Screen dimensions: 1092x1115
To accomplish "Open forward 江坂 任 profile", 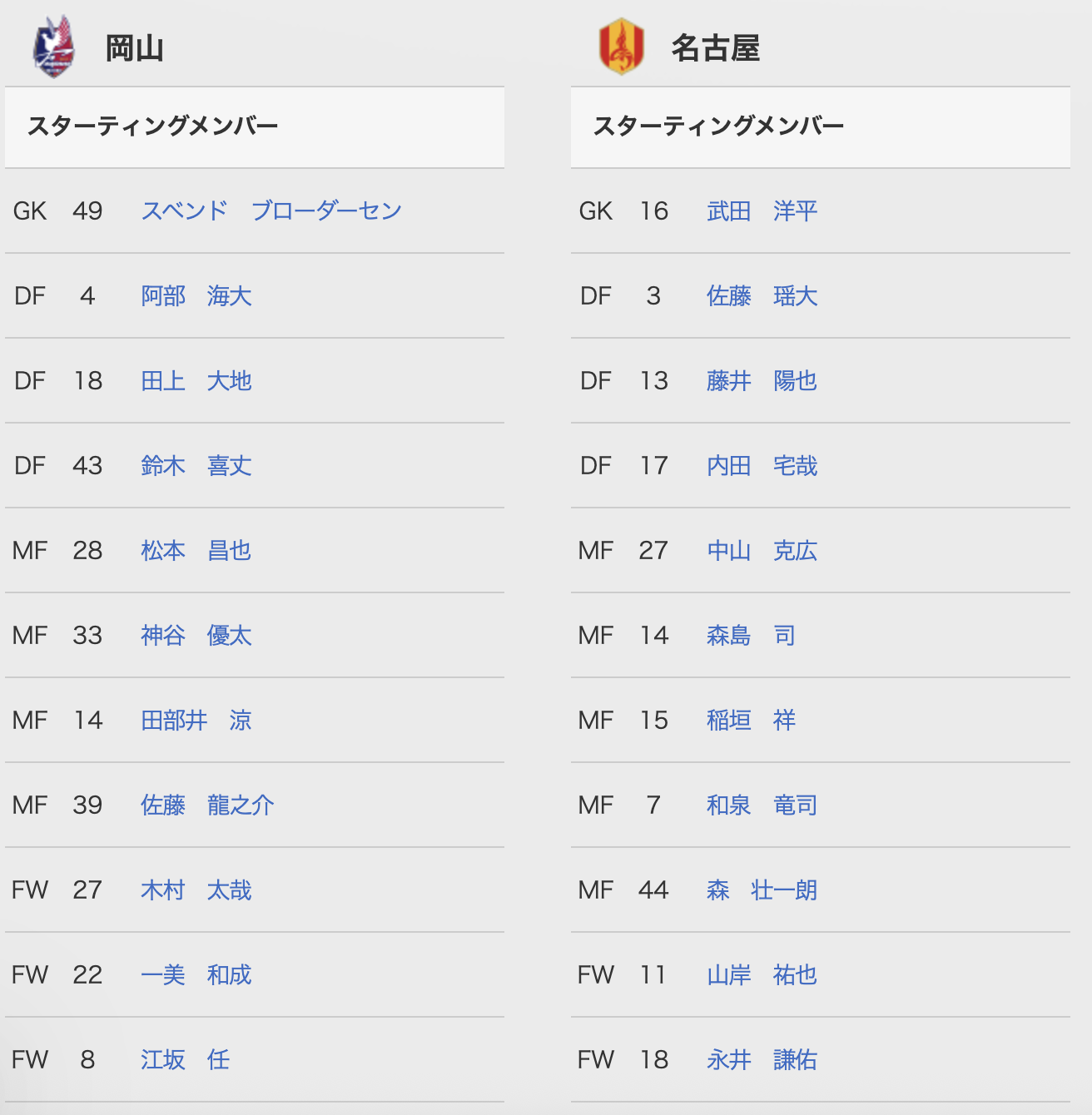I will [185, 1059].
